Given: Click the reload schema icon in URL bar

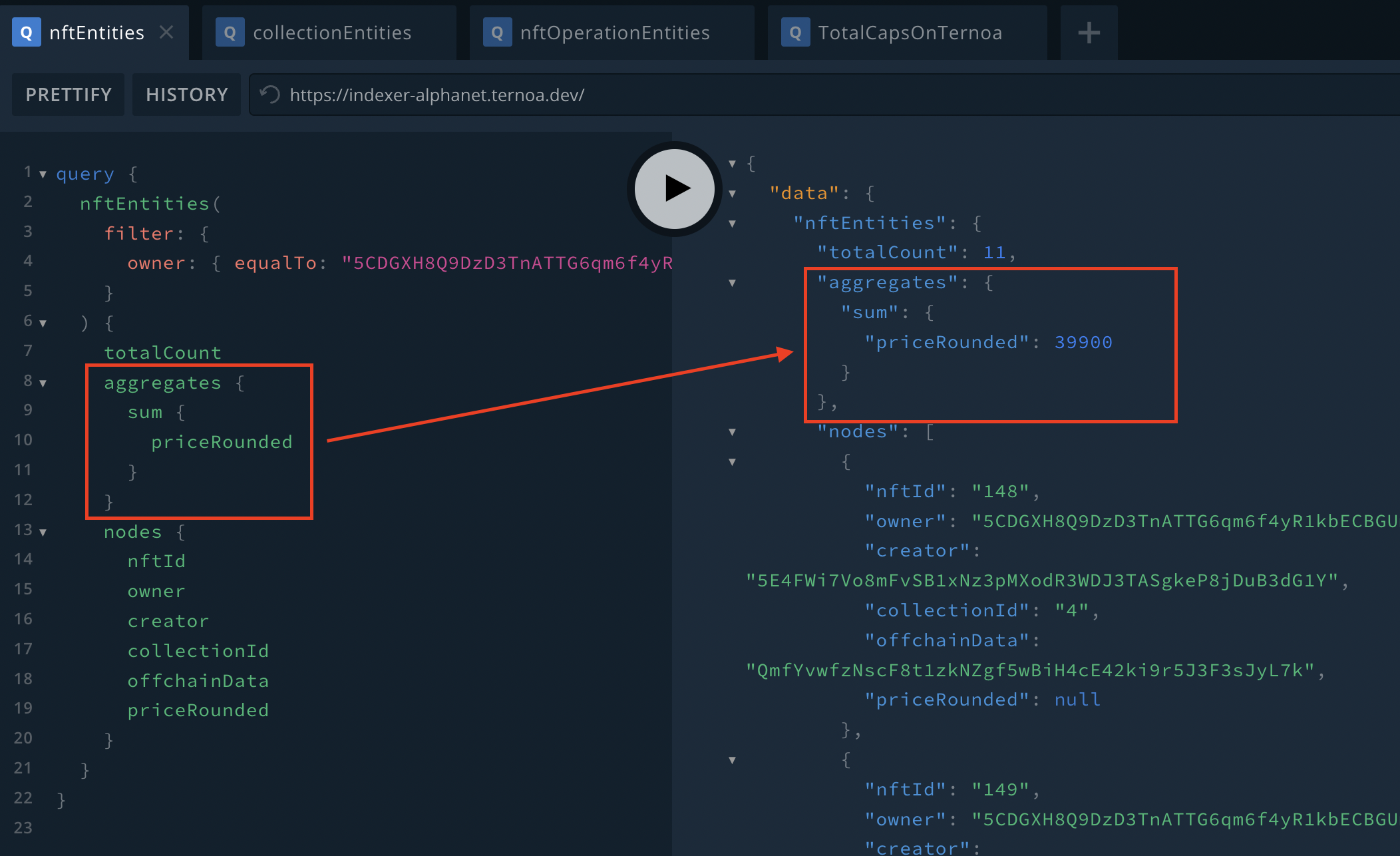Looking at the screenshot, I should click(269, 95).
